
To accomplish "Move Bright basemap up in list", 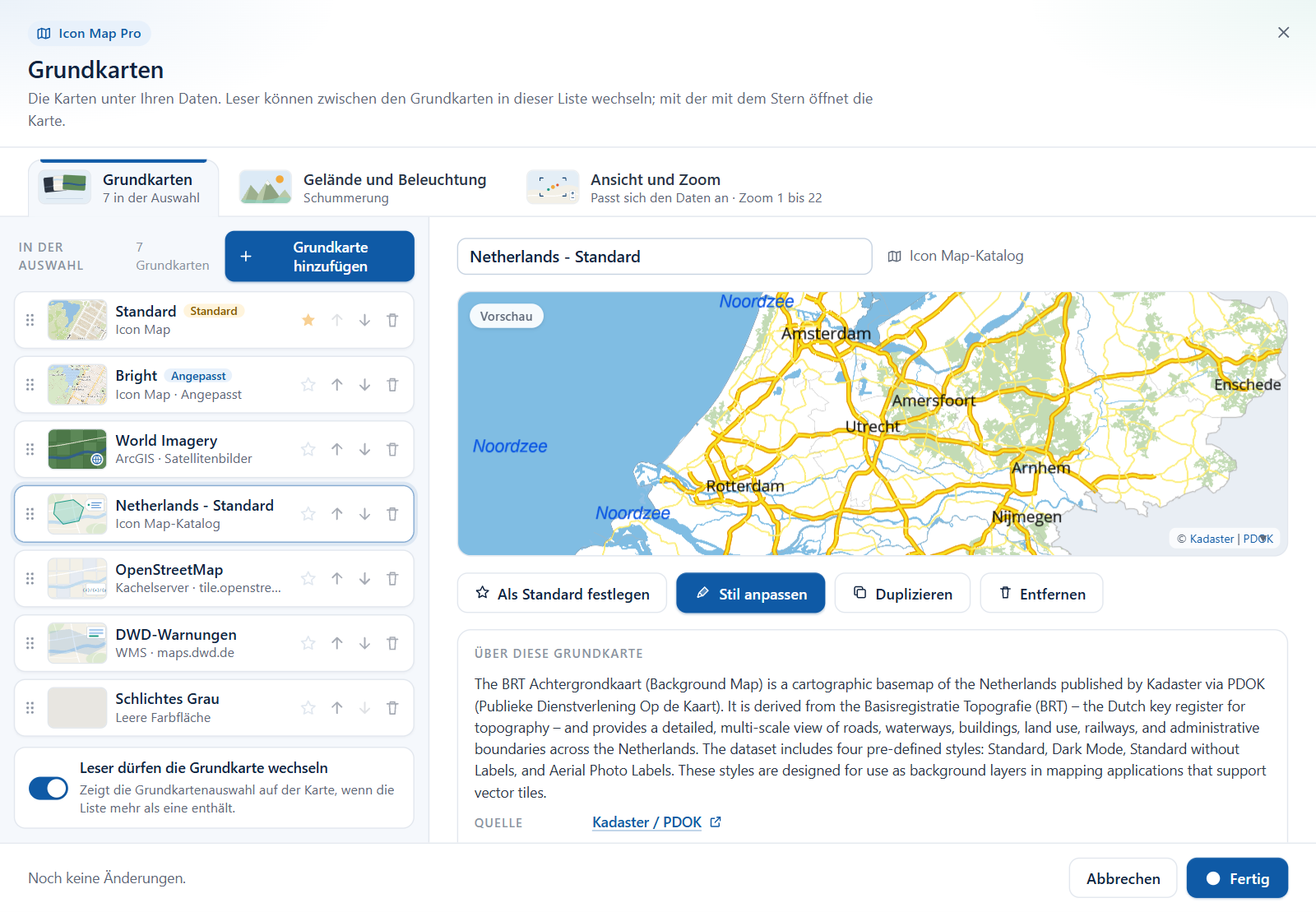I will click(337, 385).
